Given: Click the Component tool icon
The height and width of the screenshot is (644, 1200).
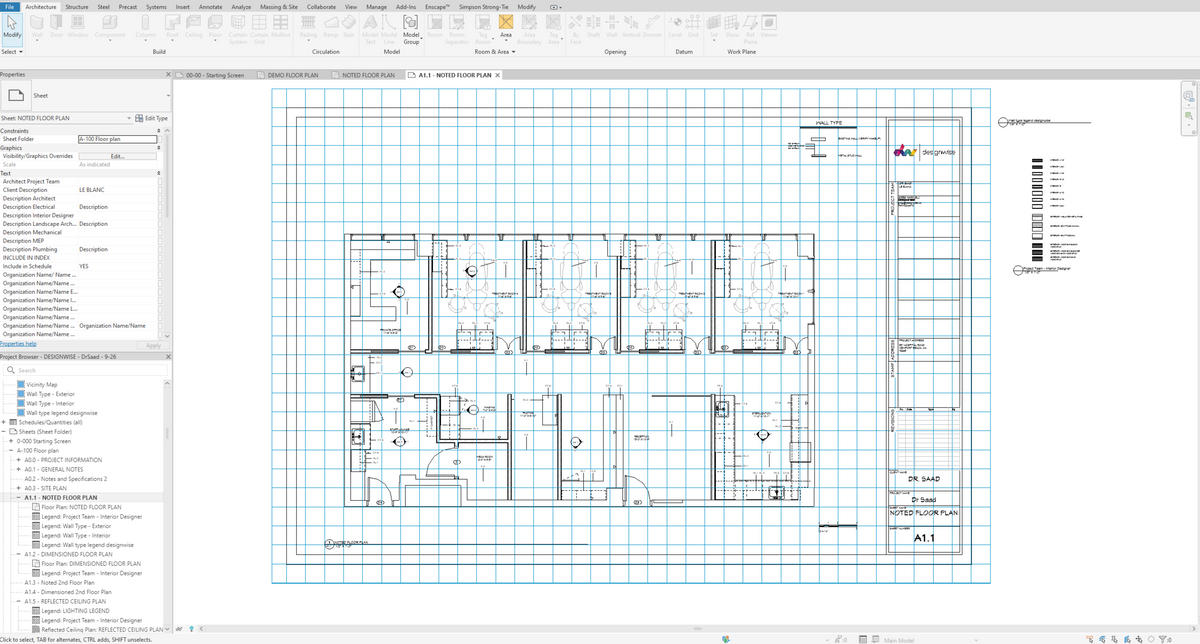Looking at the screenshot, I should (110, 23).
